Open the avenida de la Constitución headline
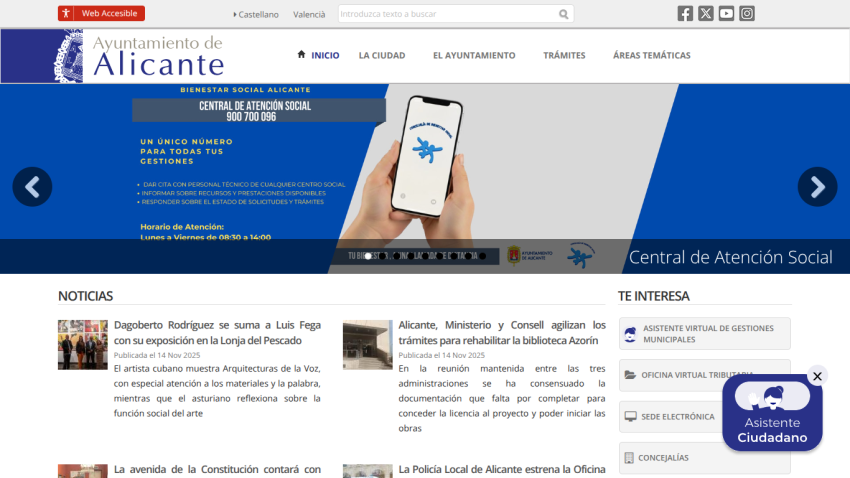The height and width of the screenshot is (478, 850). coord(217,469)
